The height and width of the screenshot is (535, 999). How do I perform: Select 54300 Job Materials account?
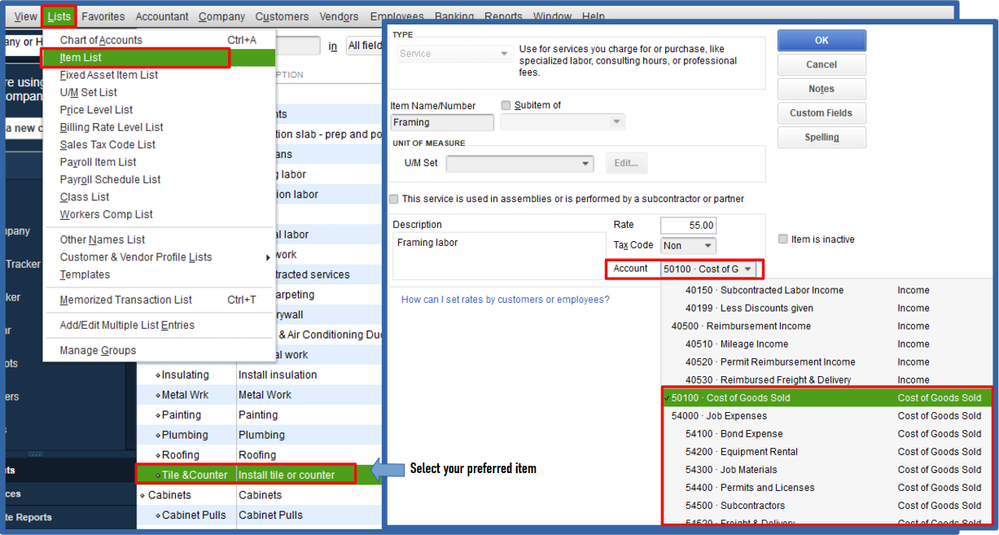click(827, 469)
